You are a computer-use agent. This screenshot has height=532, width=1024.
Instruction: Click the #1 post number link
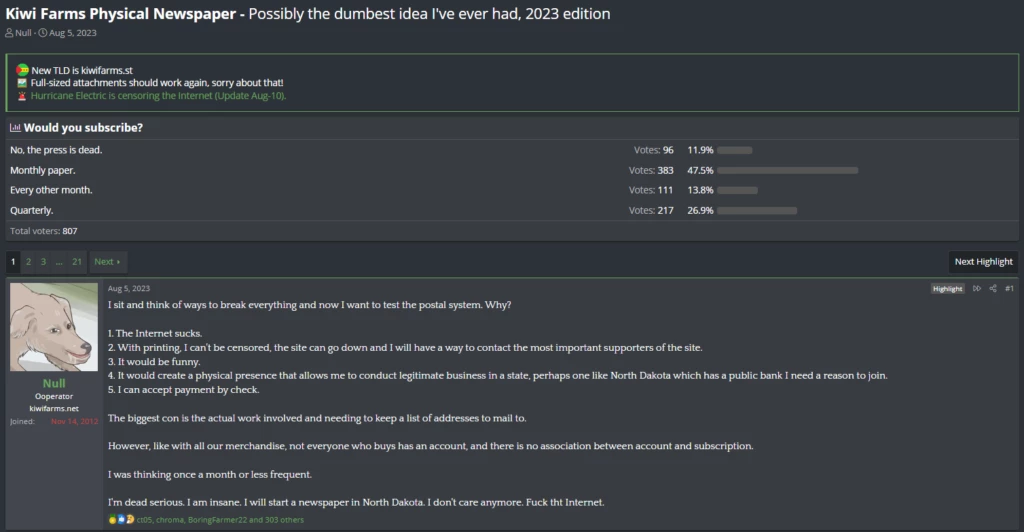(x=1009, y=289)
